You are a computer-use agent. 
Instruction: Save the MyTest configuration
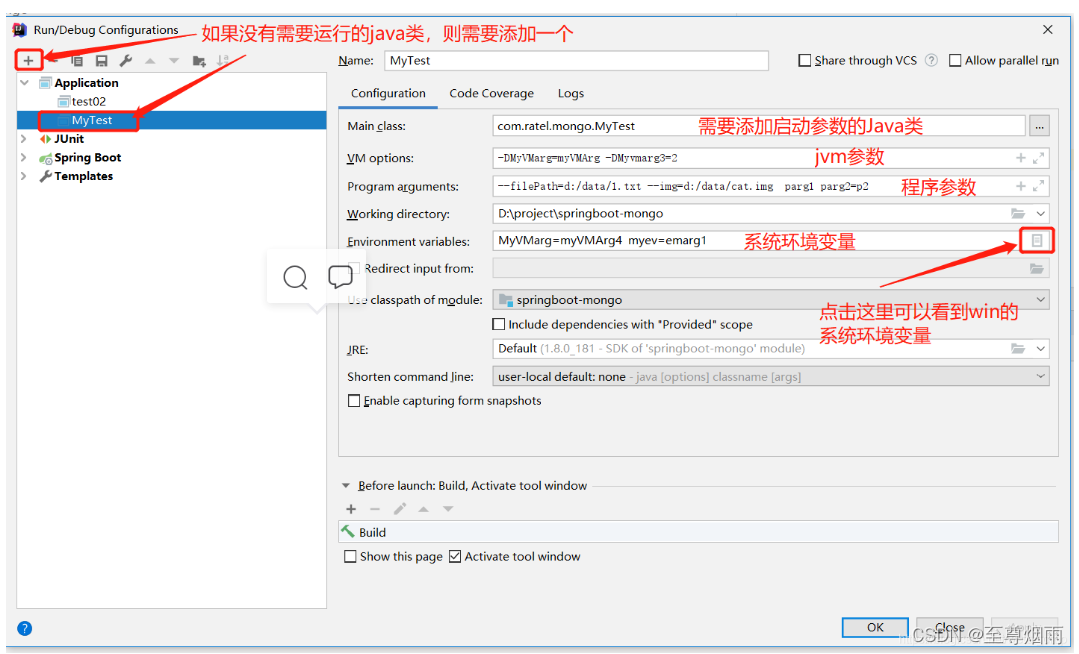point(101,60)
